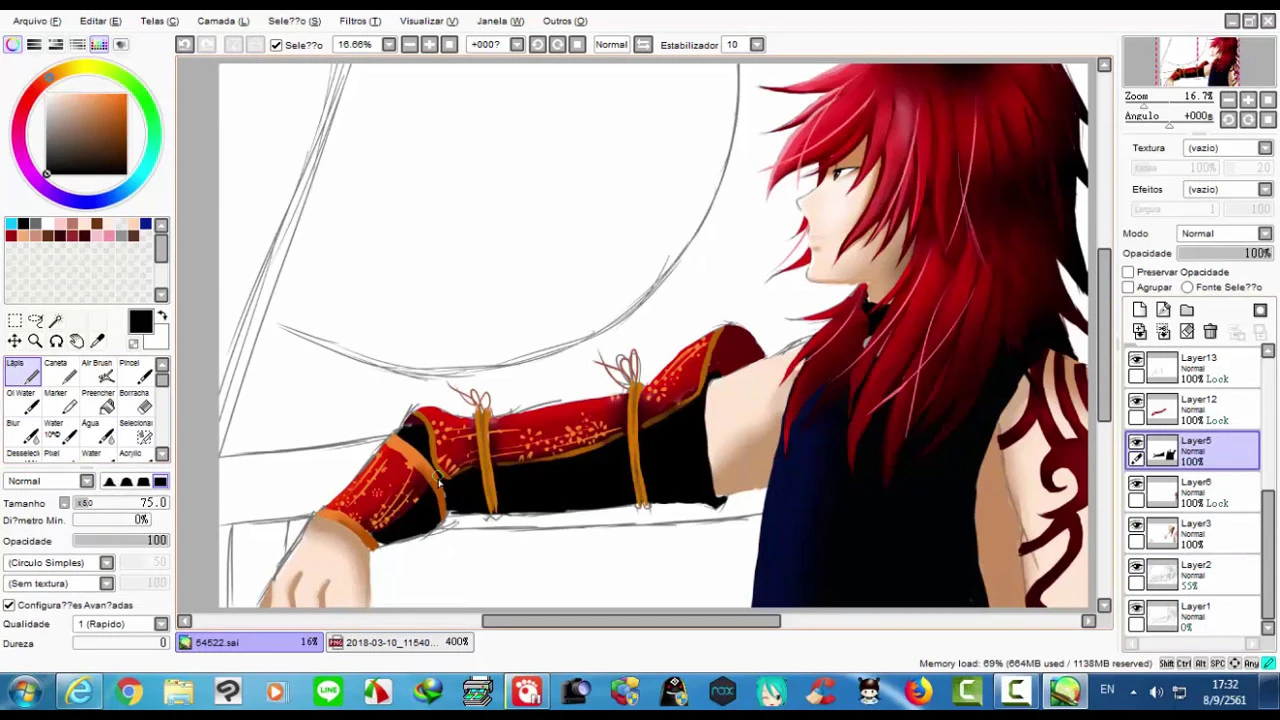
Task: Uncheck Configura??es Avan?adas checkbox
Action: pos(9,605)
